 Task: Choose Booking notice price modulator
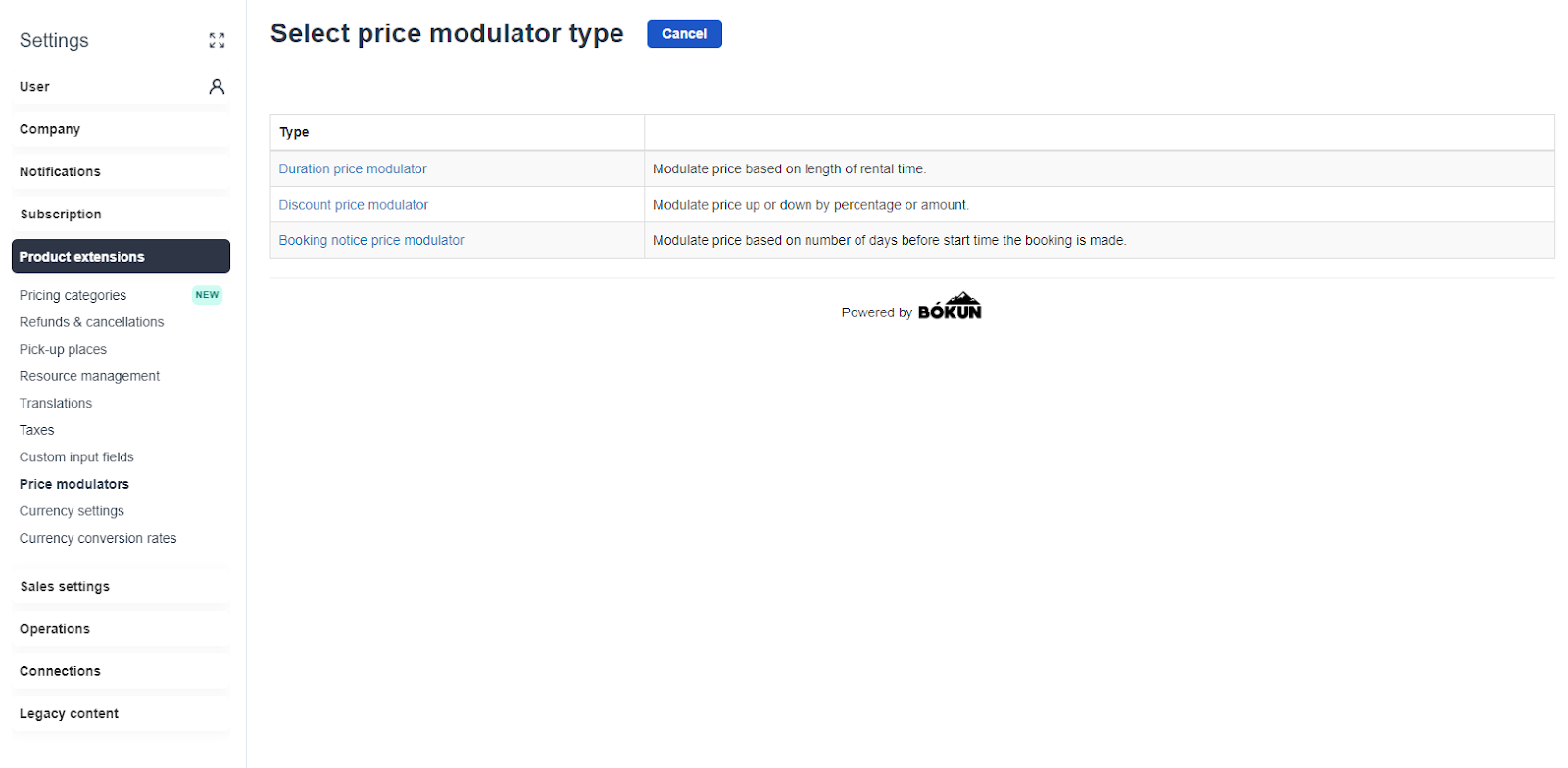[371, 240]
